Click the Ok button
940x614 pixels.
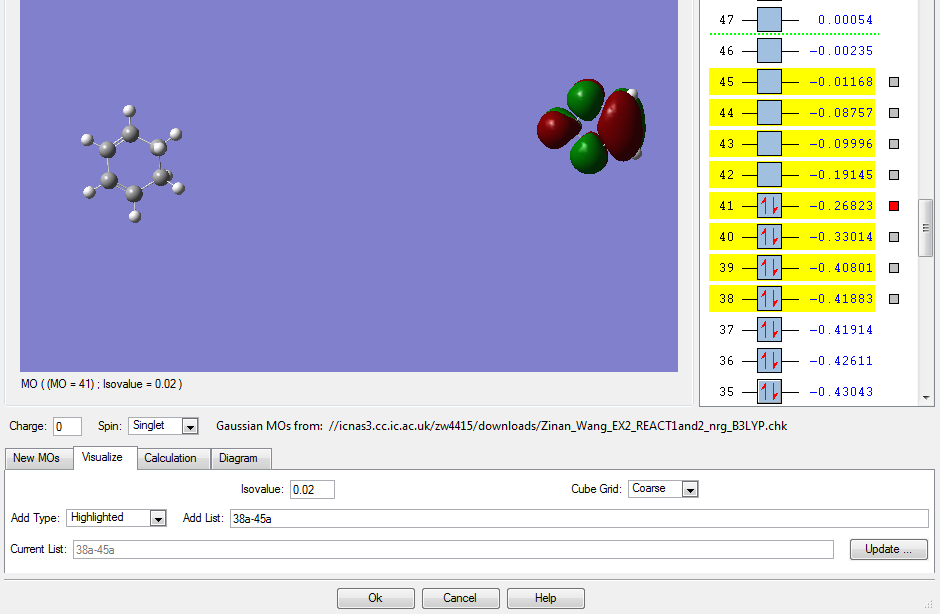pyautogui.click(x=375, y=598)
